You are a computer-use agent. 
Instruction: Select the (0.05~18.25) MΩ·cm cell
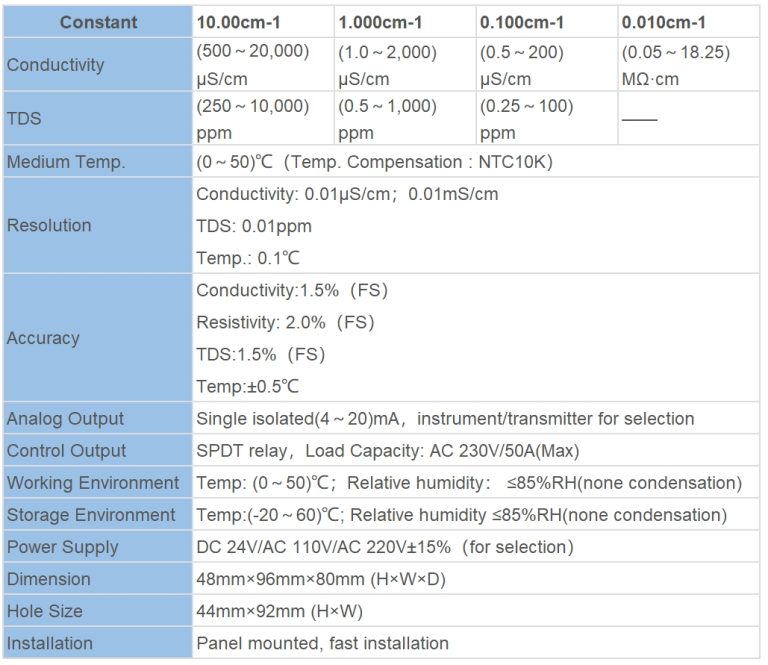tap(688, 65)
